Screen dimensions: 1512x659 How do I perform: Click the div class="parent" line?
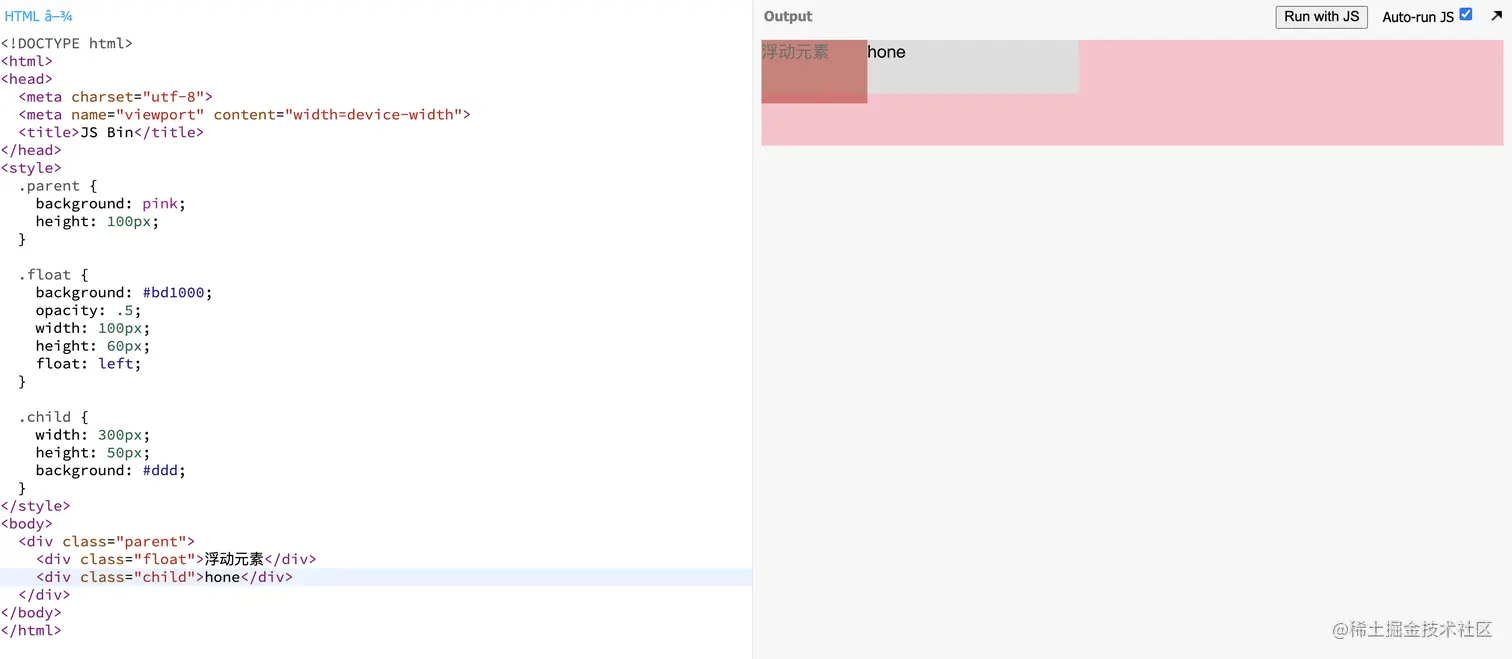point(106,542)
